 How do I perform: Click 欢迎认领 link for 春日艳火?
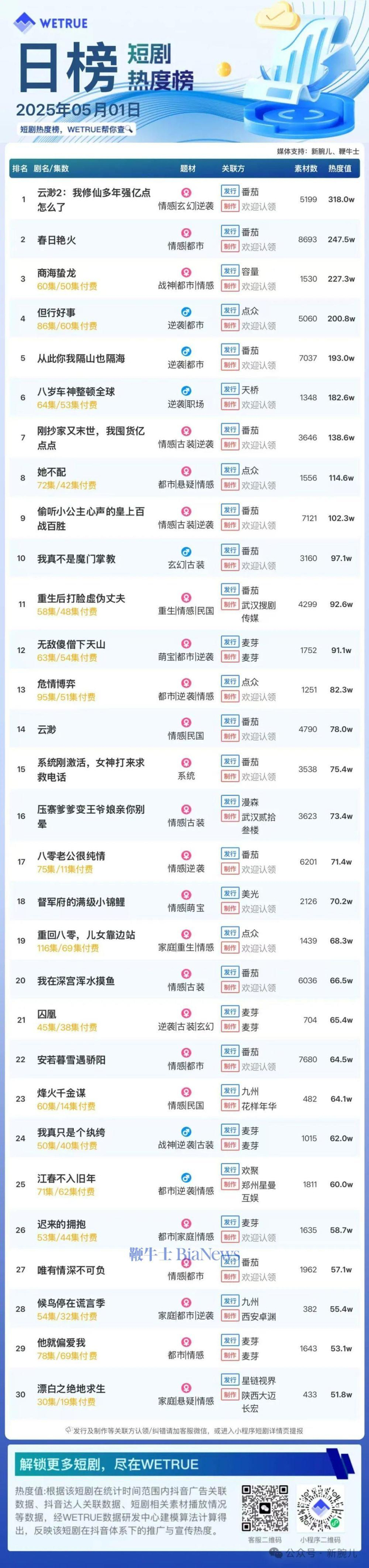point(259,247)
